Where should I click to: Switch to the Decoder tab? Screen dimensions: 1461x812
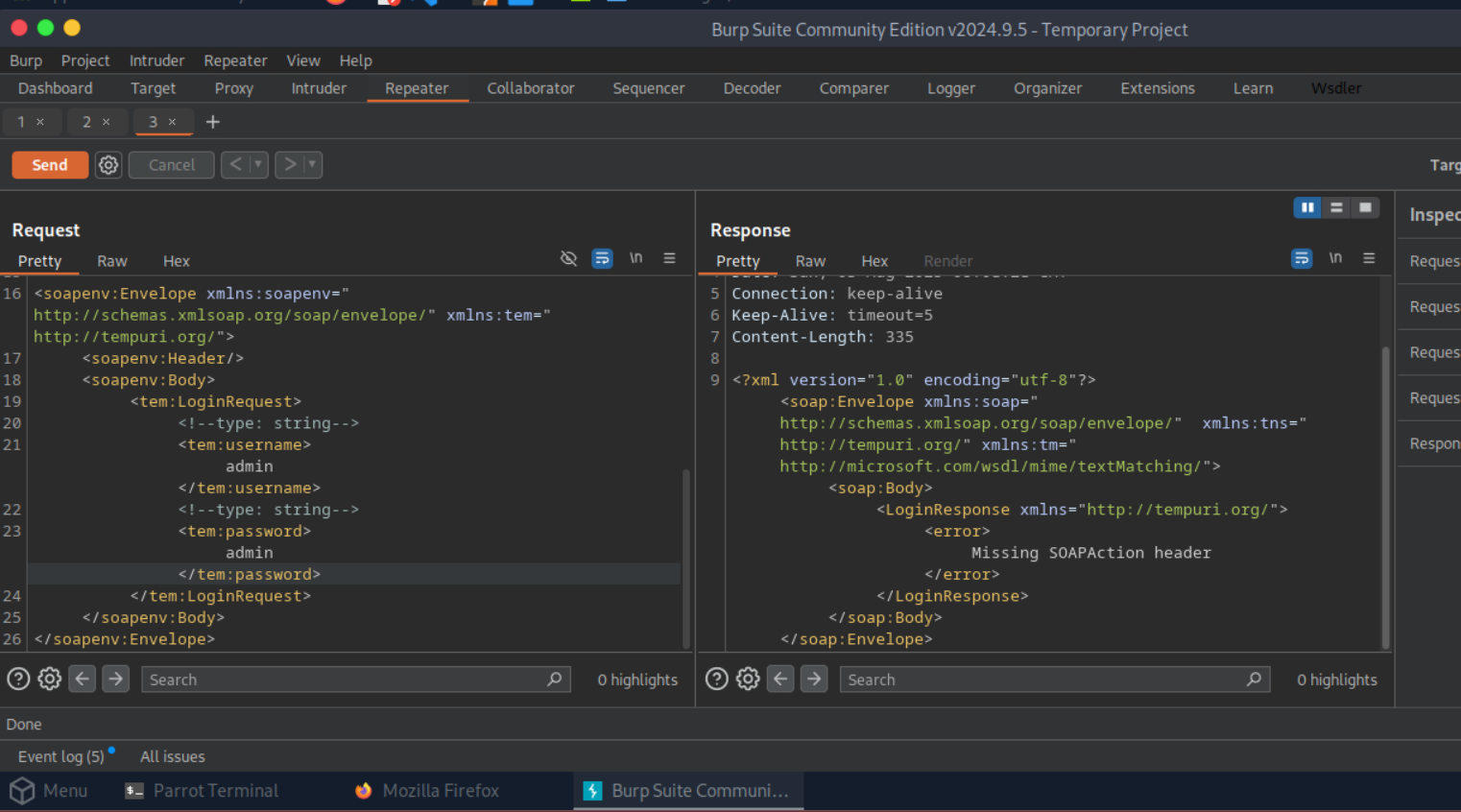point(752,88)
